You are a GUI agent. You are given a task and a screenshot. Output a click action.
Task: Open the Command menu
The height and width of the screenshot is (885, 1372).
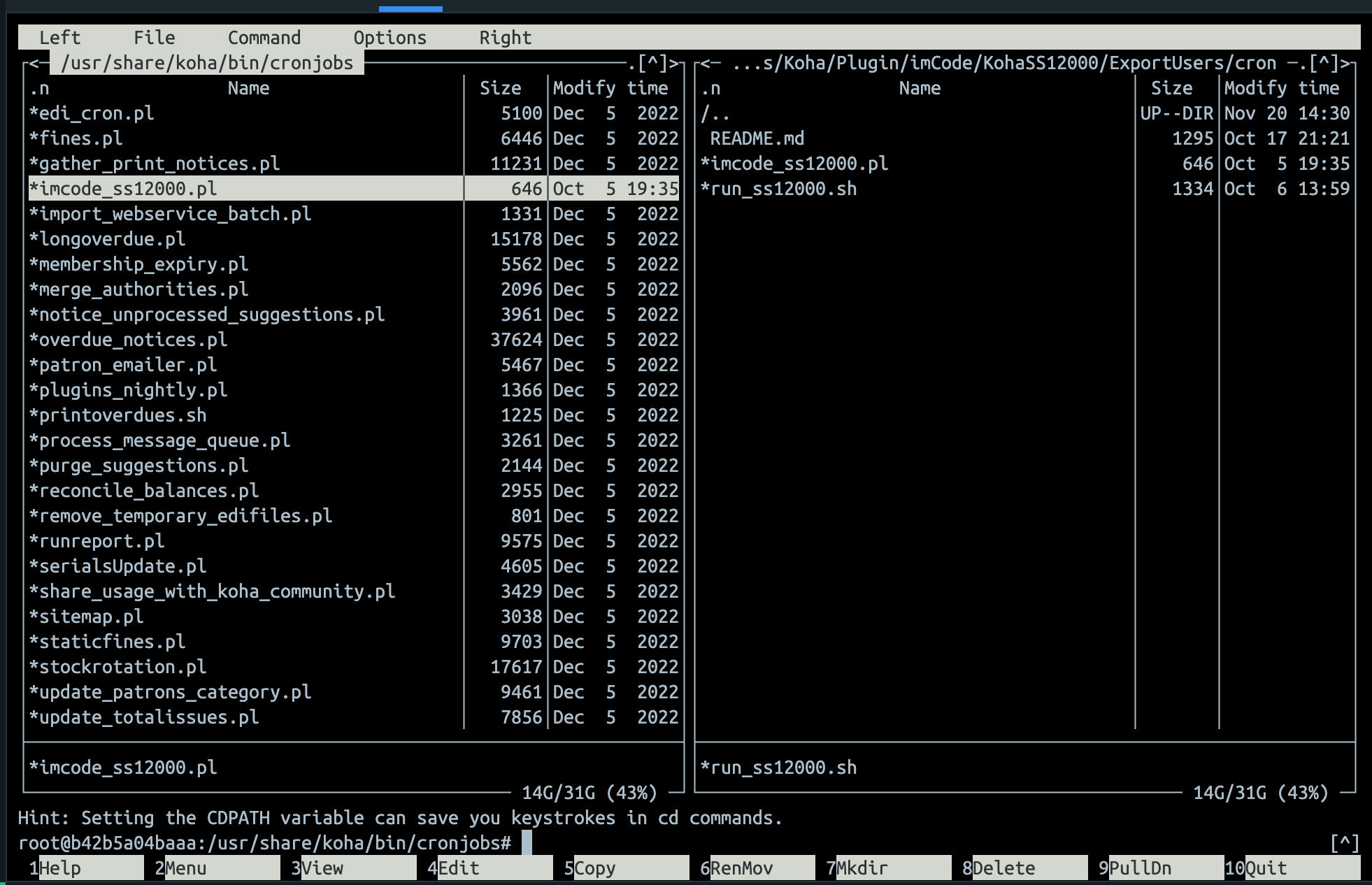[x=264, y=38]
